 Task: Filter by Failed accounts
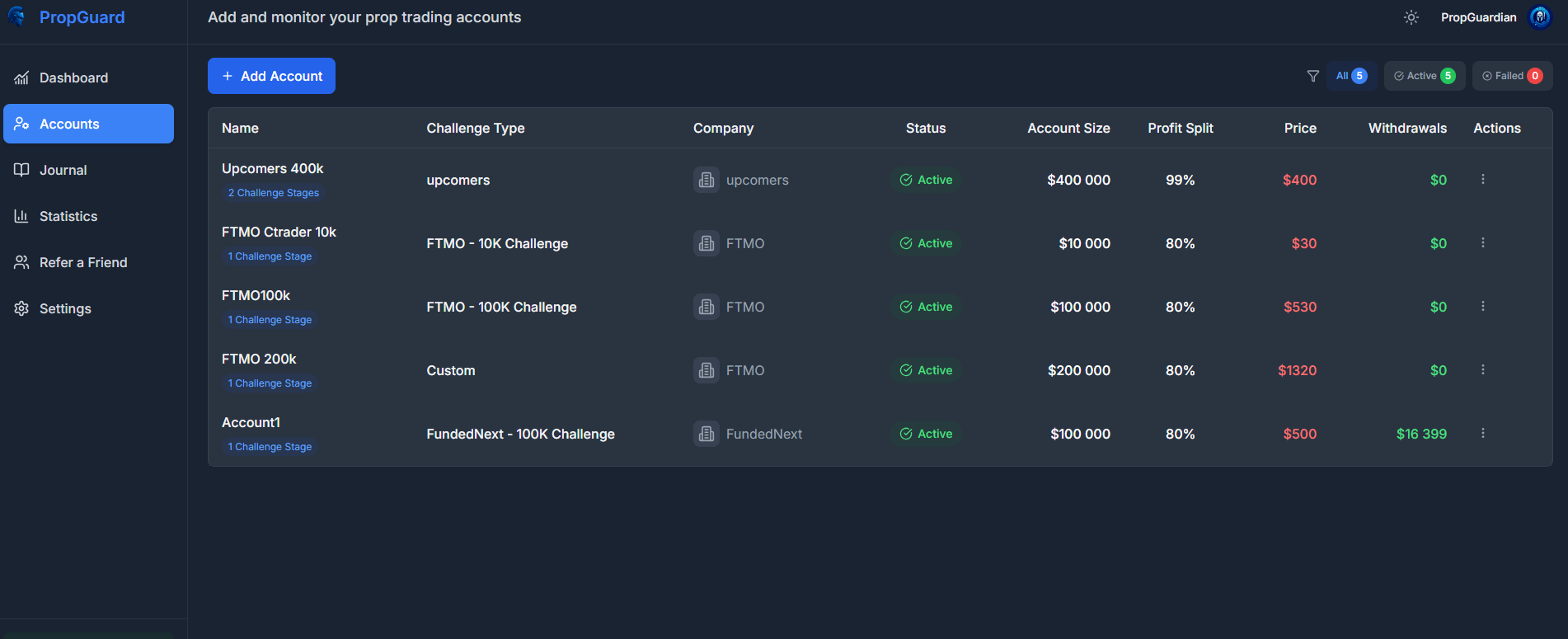(x=1512, y=76)
